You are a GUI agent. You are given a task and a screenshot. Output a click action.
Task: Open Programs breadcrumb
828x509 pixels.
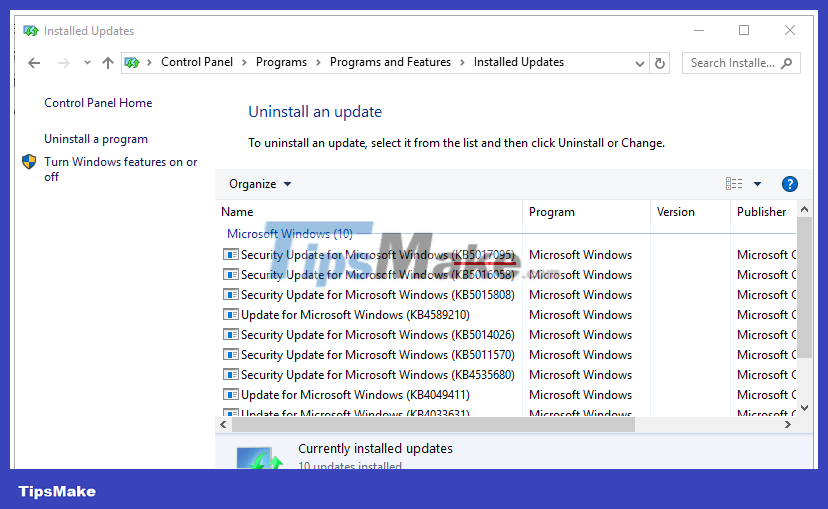(x=281, y=62)
